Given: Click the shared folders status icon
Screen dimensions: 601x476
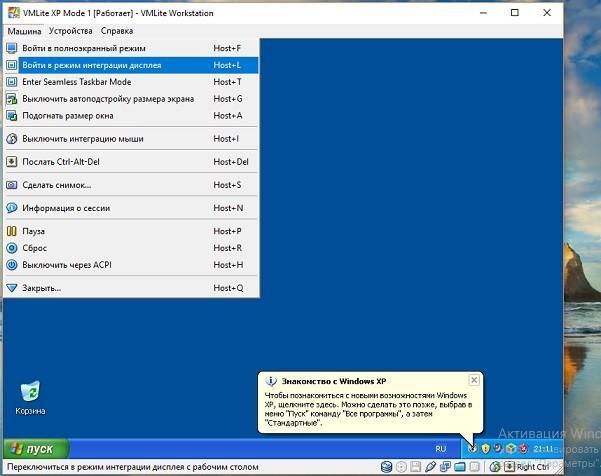Looking at the screenshot, I should click(460, 466).
